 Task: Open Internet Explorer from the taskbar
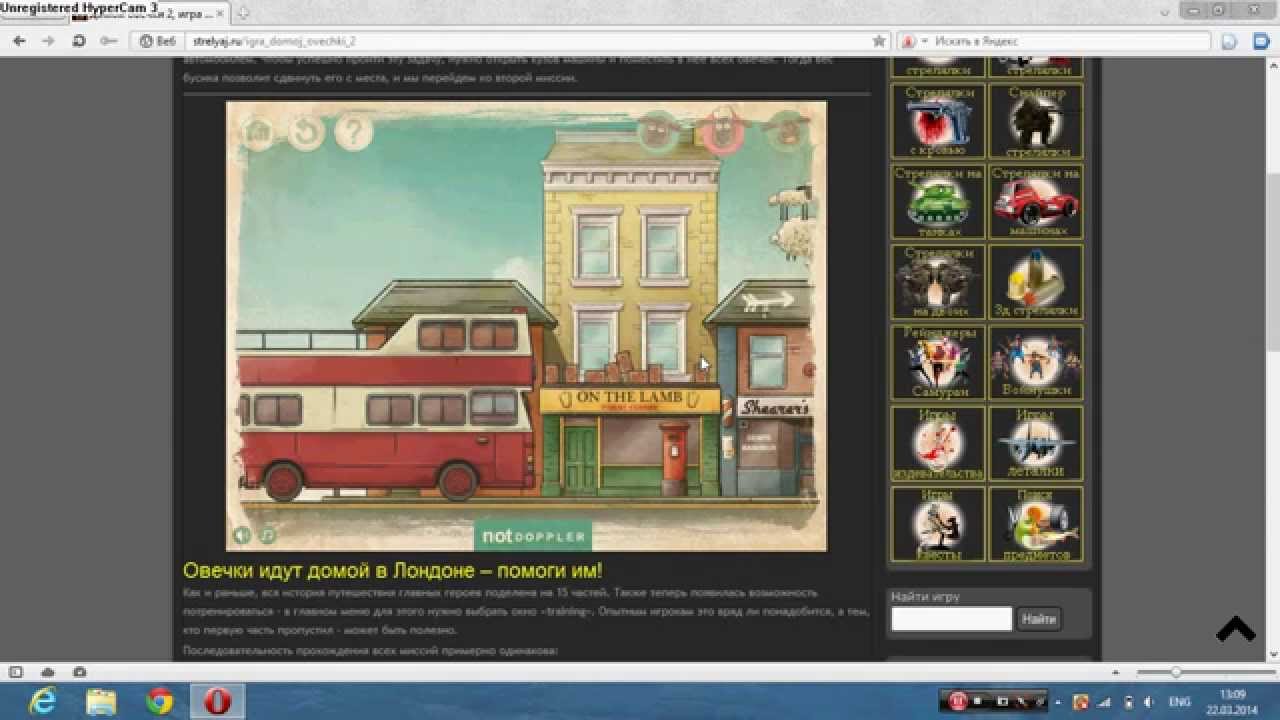43,702
